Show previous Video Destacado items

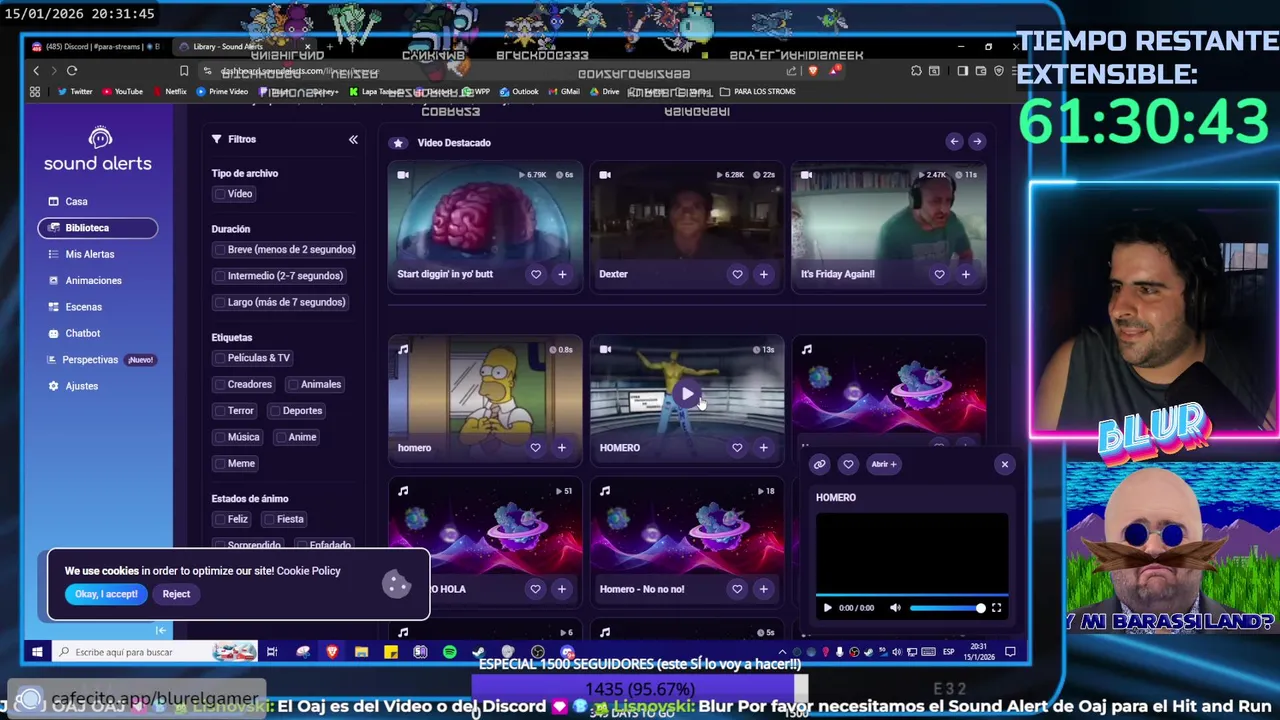[954, 142]
